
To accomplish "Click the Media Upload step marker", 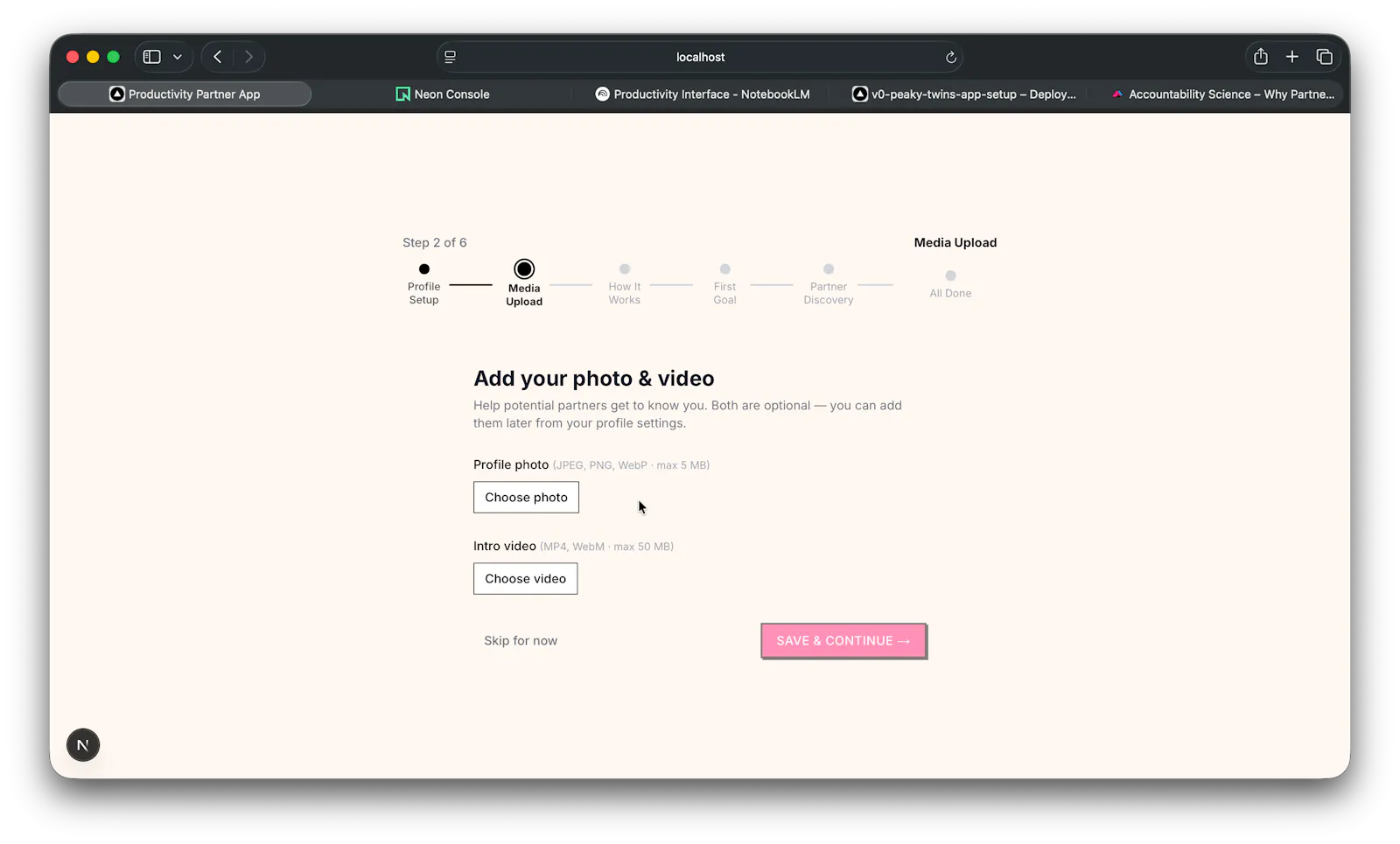I will (x=524, y=269).
